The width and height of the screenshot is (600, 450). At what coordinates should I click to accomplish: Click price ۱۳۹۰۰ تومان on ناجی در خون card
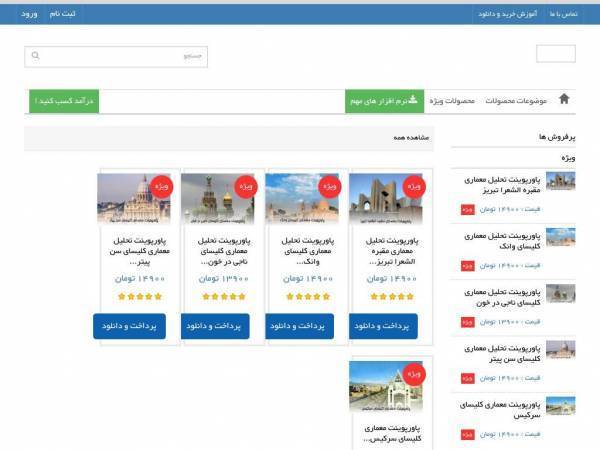point(224,279)
